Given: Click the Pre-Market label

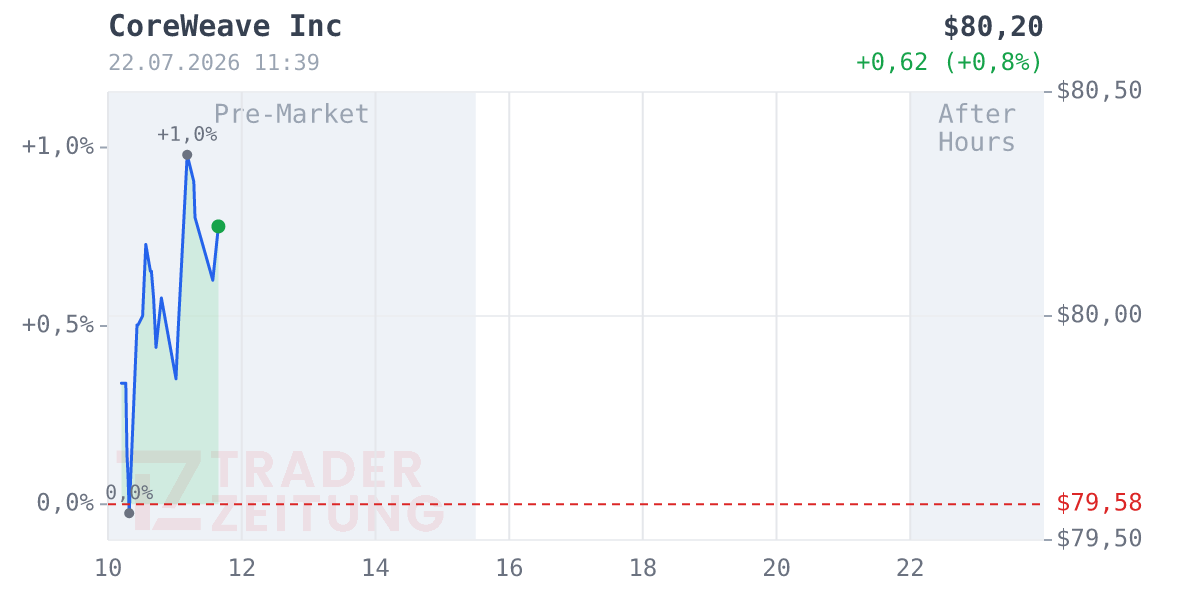Looking at the screenshot, I should pyautogui.click(x=291, y=114).
